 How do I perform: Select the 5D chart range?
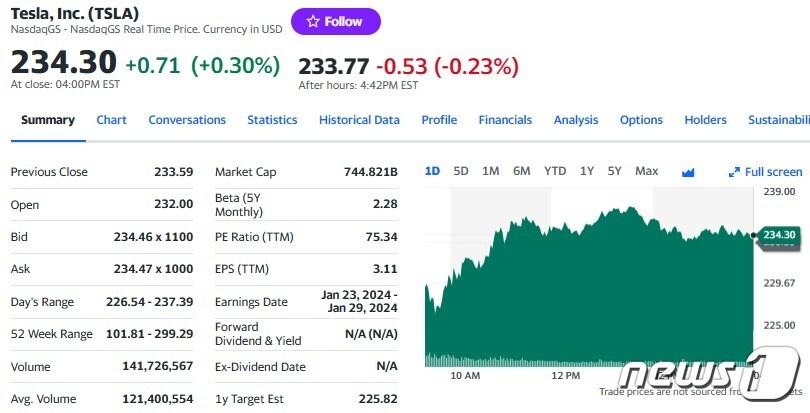(461, 171)
